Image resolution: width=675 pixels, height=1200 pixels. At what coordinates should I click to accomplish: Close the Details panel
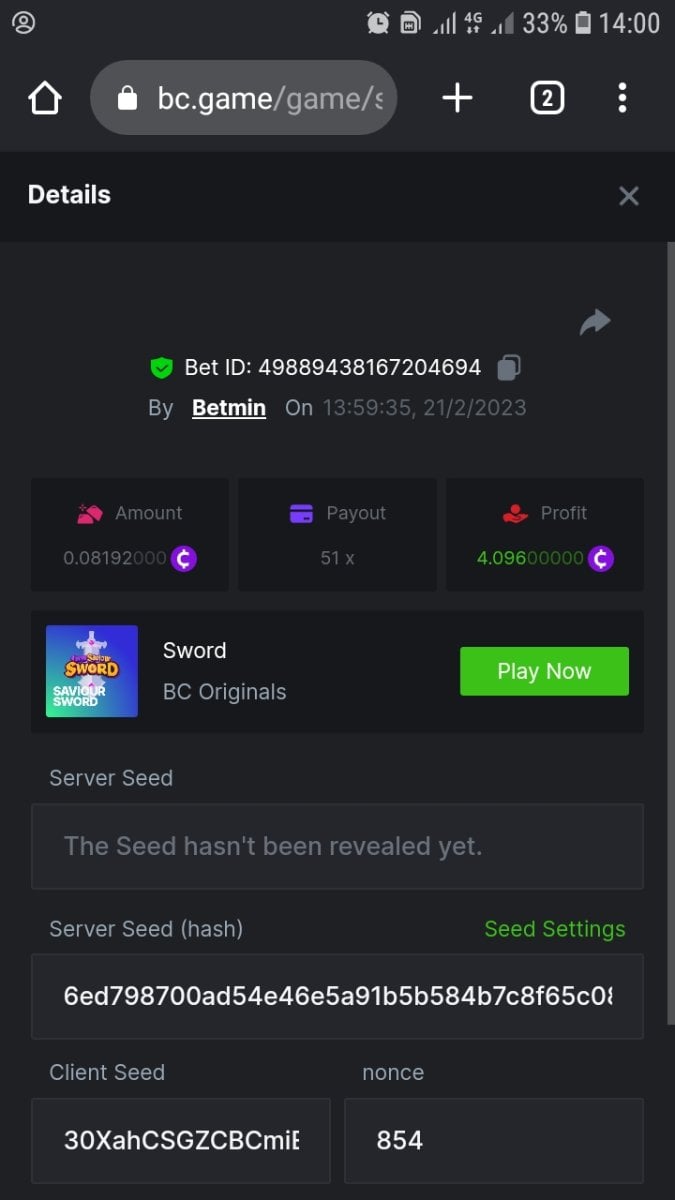click(x=628, y=196)
